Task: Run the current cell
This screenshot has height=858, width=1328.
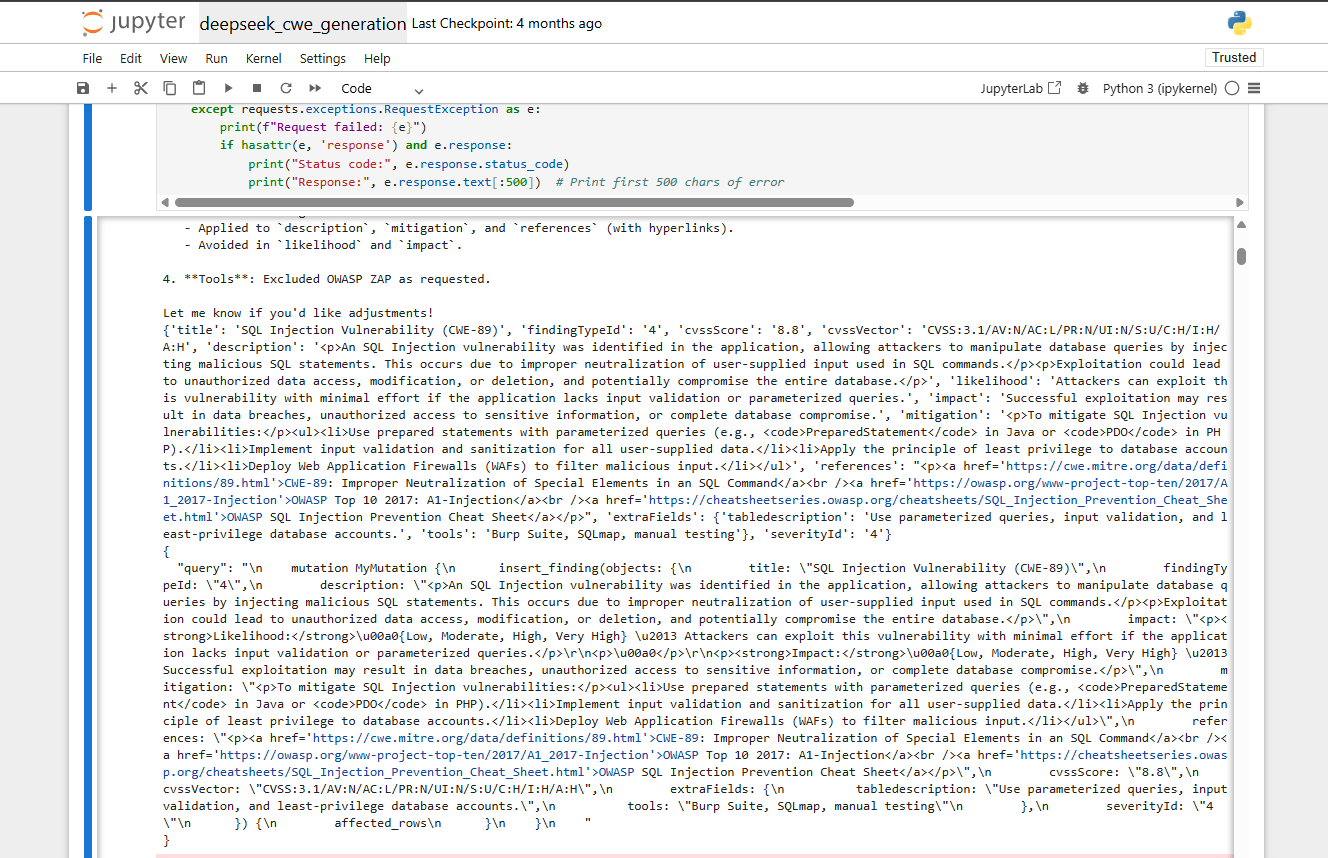Action: pos(227,88)
